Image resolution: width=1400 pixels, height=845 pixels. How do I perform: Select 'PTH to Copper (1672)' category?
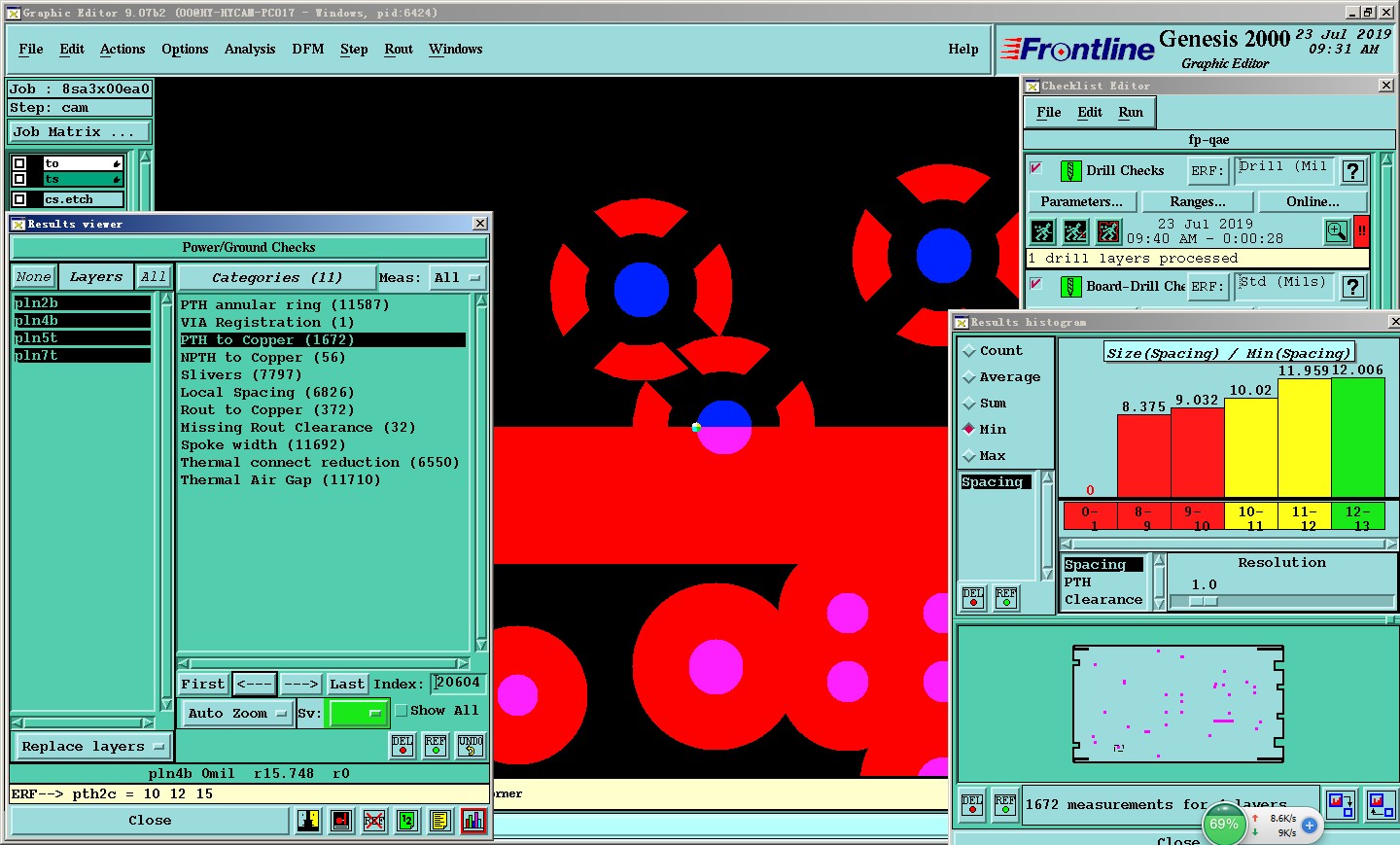tap(323, 340)
